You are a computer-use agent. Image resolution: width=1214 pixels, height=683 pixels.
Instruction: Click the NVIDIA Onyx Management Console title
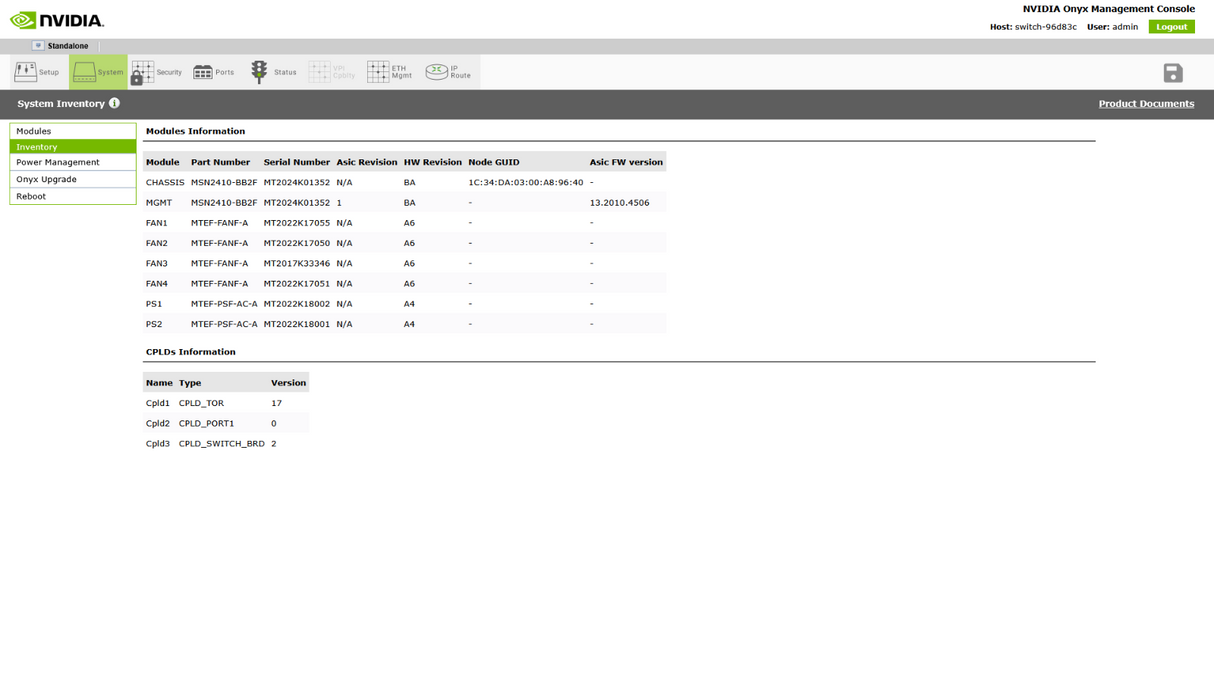pyautogui.click(x=1109, y=9)
